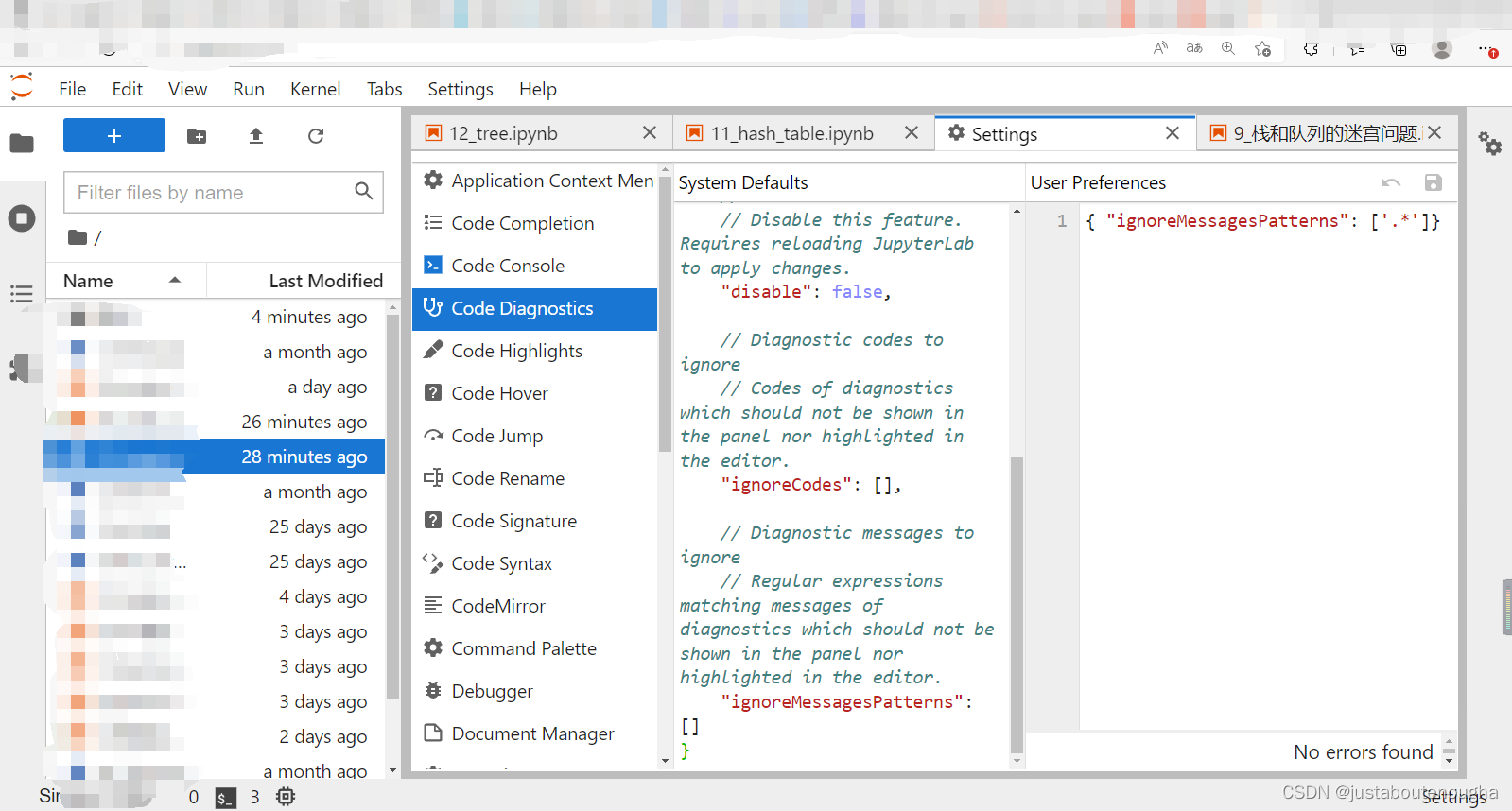
Task: Select Document Manager settings
Action: 534,733
